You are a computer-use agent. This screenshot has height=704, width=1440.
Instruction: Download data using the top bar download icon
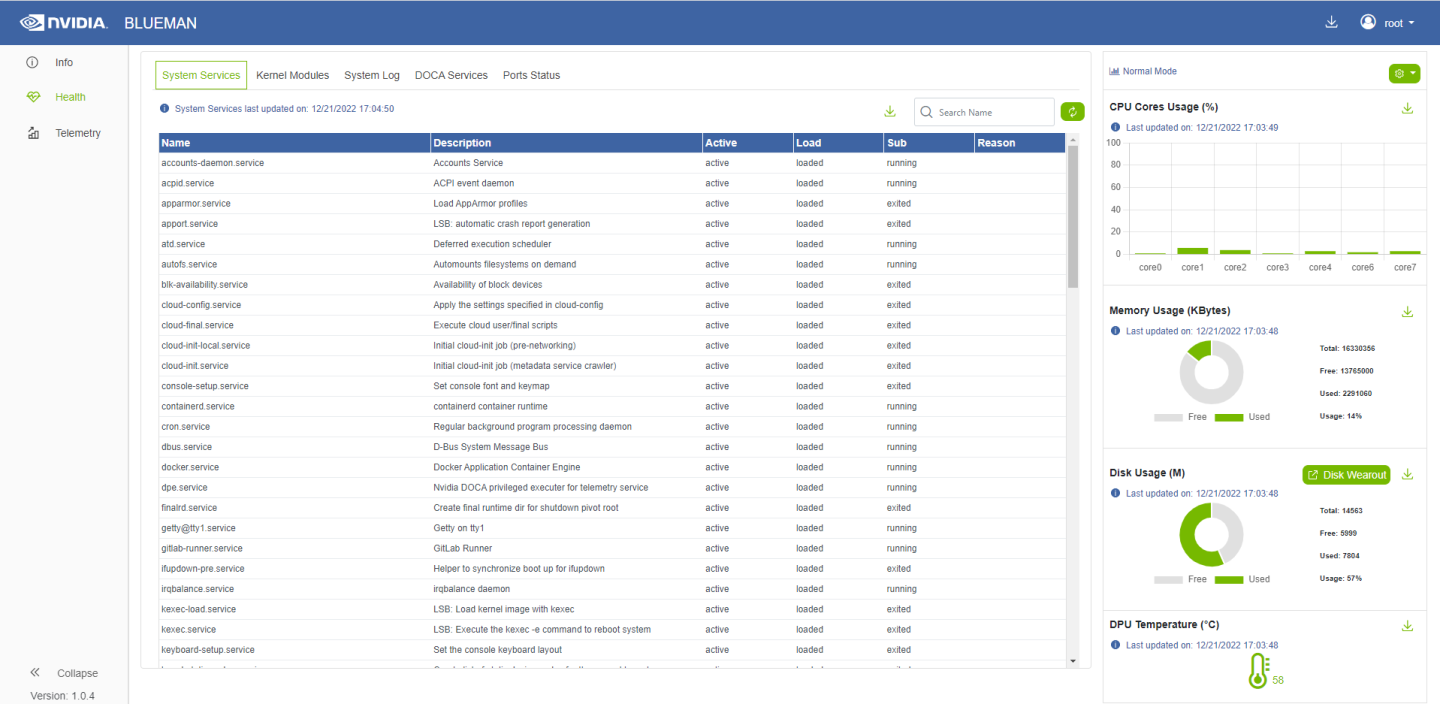tap(1331, 20)
